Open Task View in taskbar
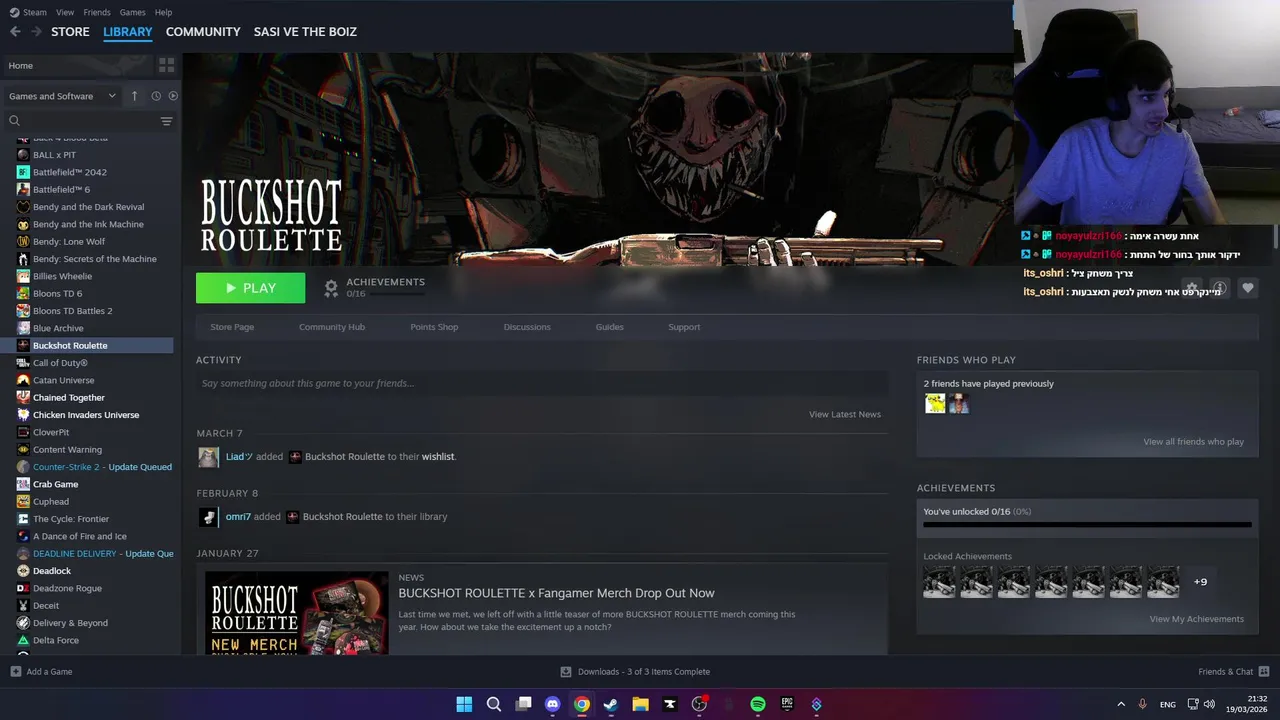The image size is (1280, 720). [523, 704]
